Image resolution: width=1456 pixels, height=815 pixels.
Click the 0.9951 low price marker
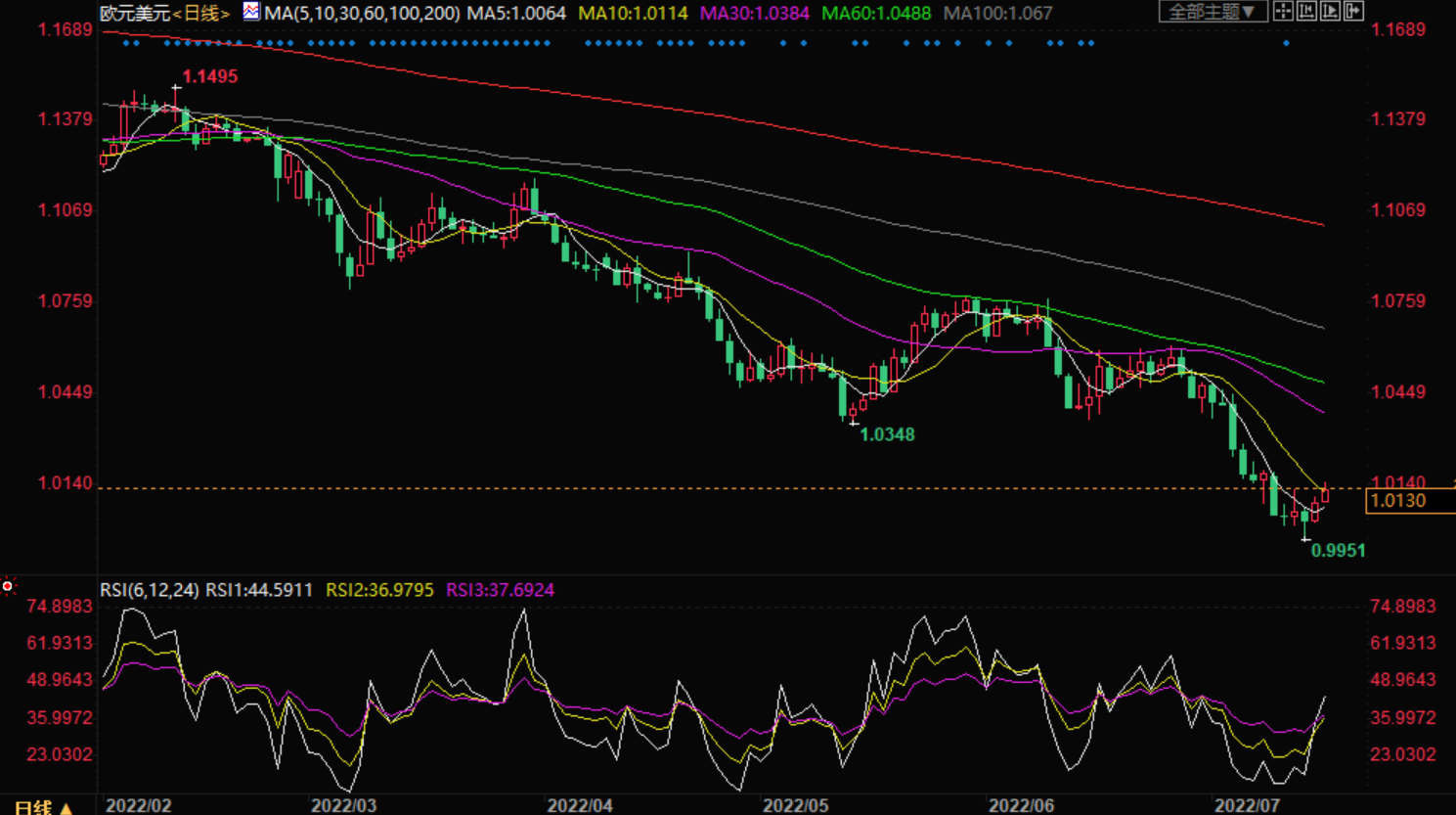click(1338, 551)
